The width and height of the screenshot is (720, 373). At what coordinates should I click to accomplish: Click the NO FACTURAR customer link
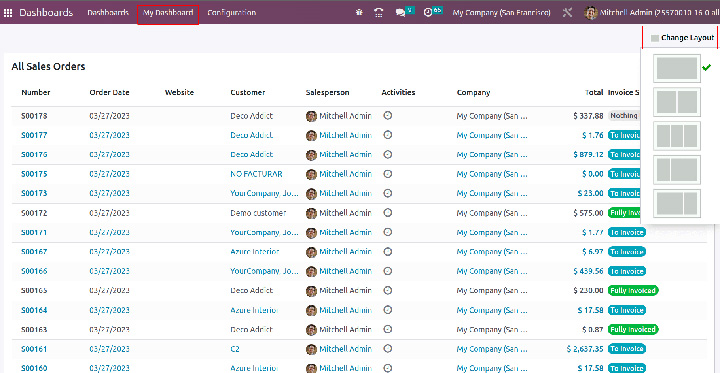tap(256, 174)
